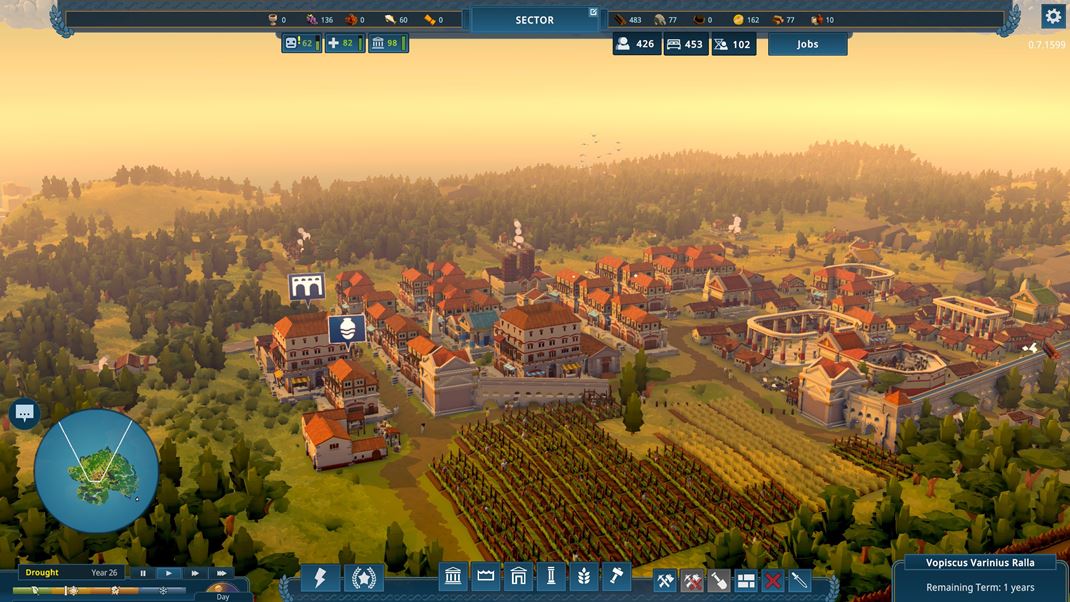1070x602 pixels.
Task: Edit sector name with pencil icon
Action: (593, 13)
